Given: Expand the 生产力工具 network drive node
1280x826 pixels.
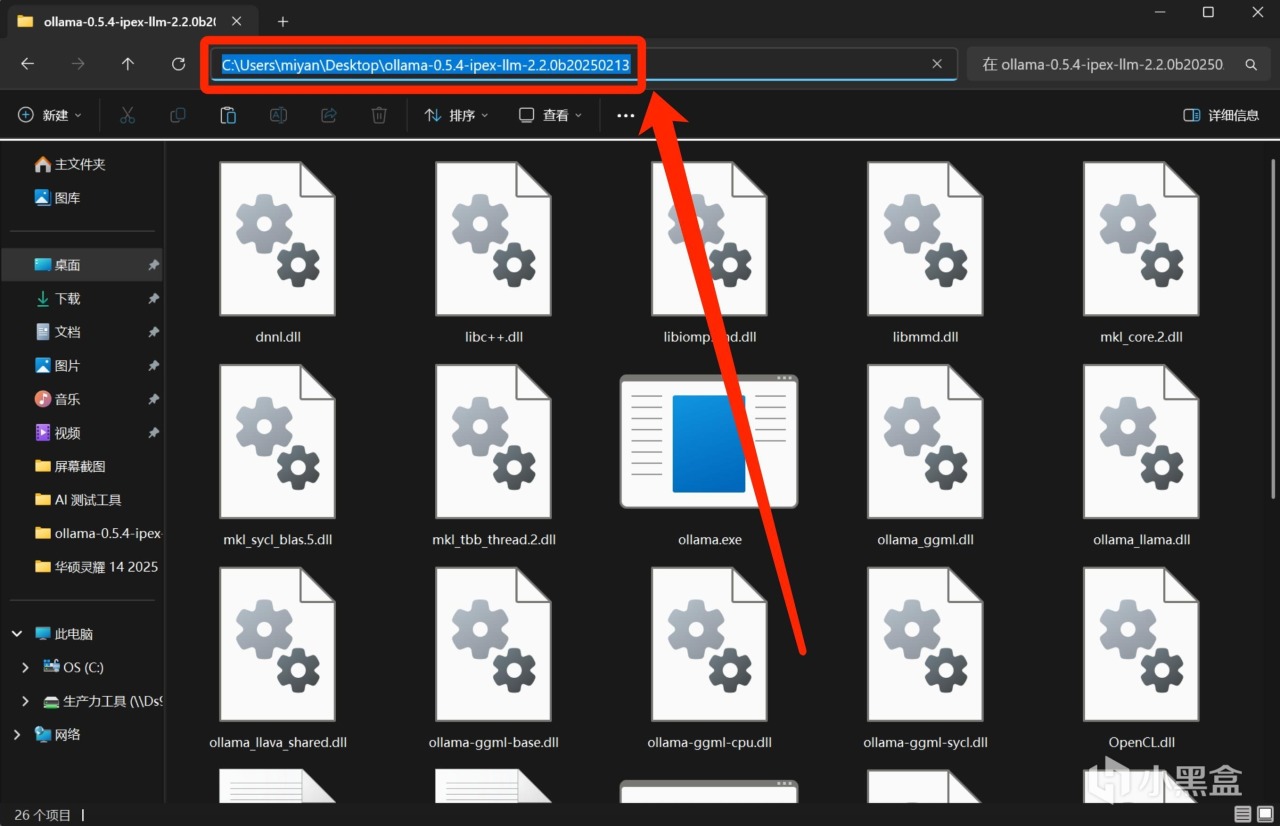Looking at the screenshot, I should pyautogui.click(x=26, y=701).
